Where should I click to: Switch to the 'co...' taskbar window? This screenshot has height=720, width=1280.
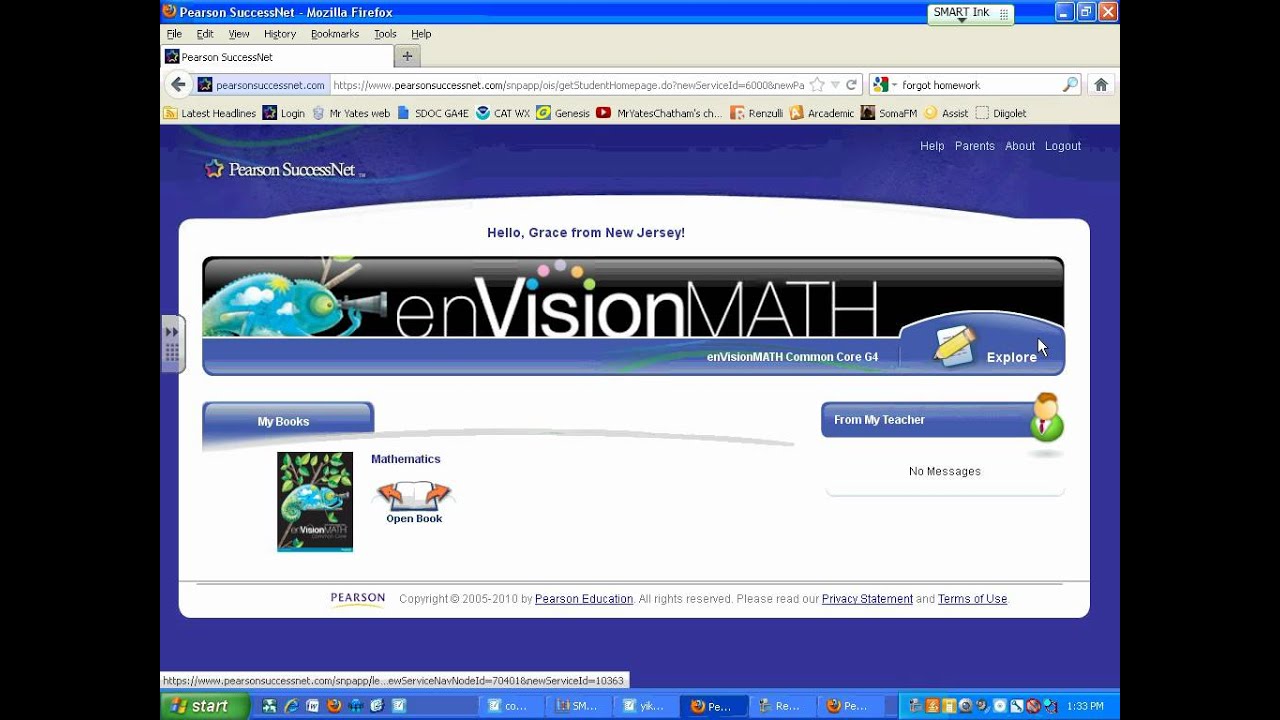point(512,706)
